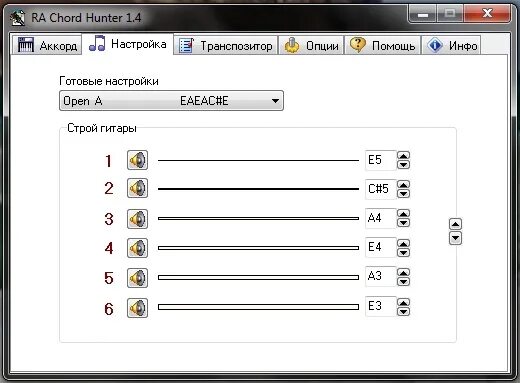This screenshot has width=520, height=383.
Task: Click the Готовые настройки label
Action: 109,81
